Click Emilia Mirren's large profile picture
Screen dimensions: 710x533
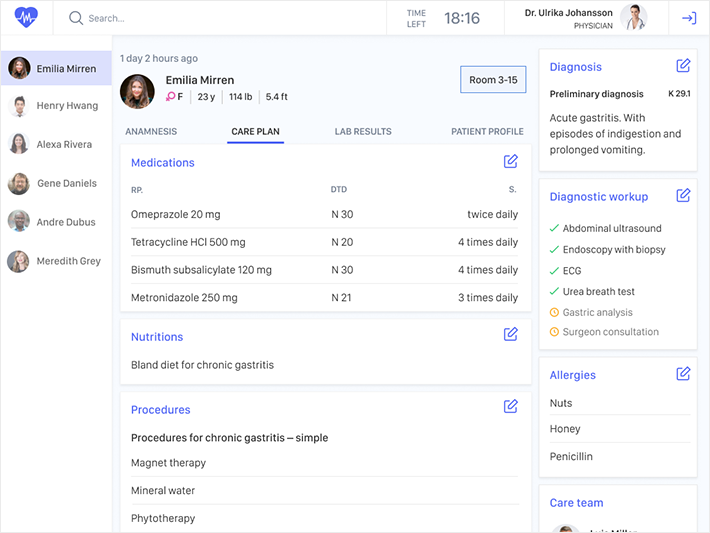tap(137, 91)
